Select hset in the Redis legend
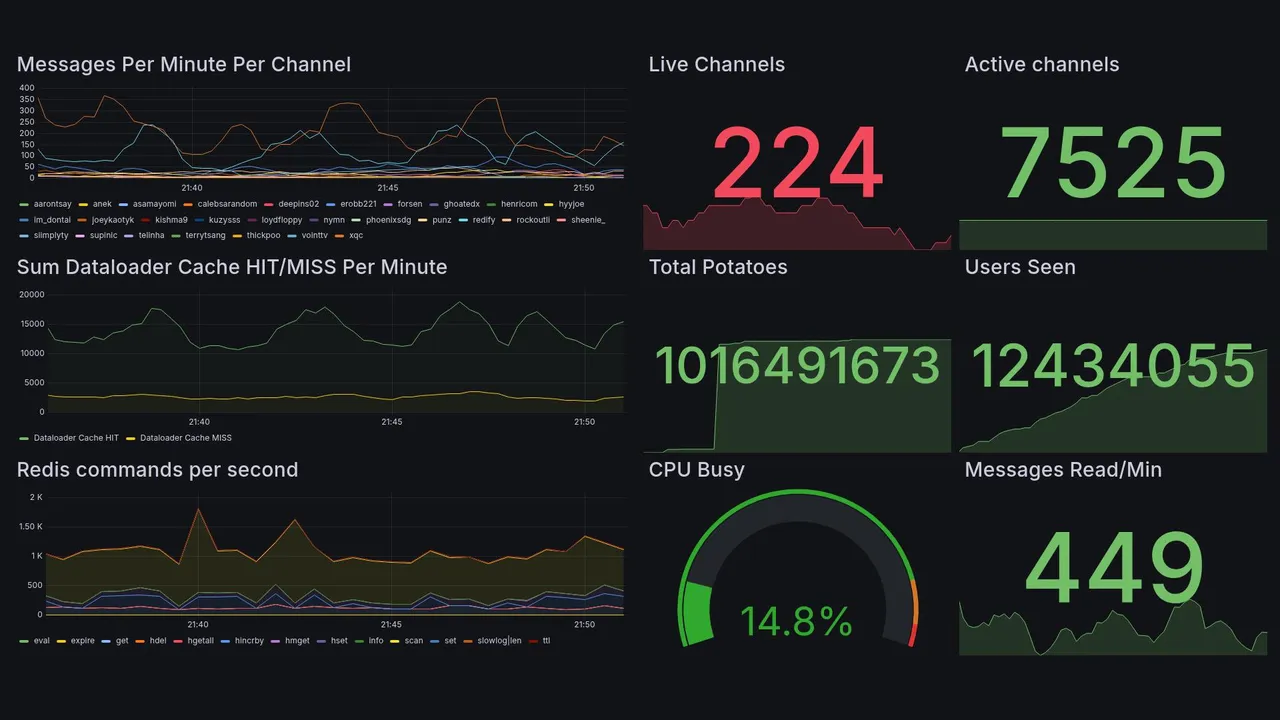Image resolution: width=1280 pixels, height=720 pixels. (x=339, y=640)
